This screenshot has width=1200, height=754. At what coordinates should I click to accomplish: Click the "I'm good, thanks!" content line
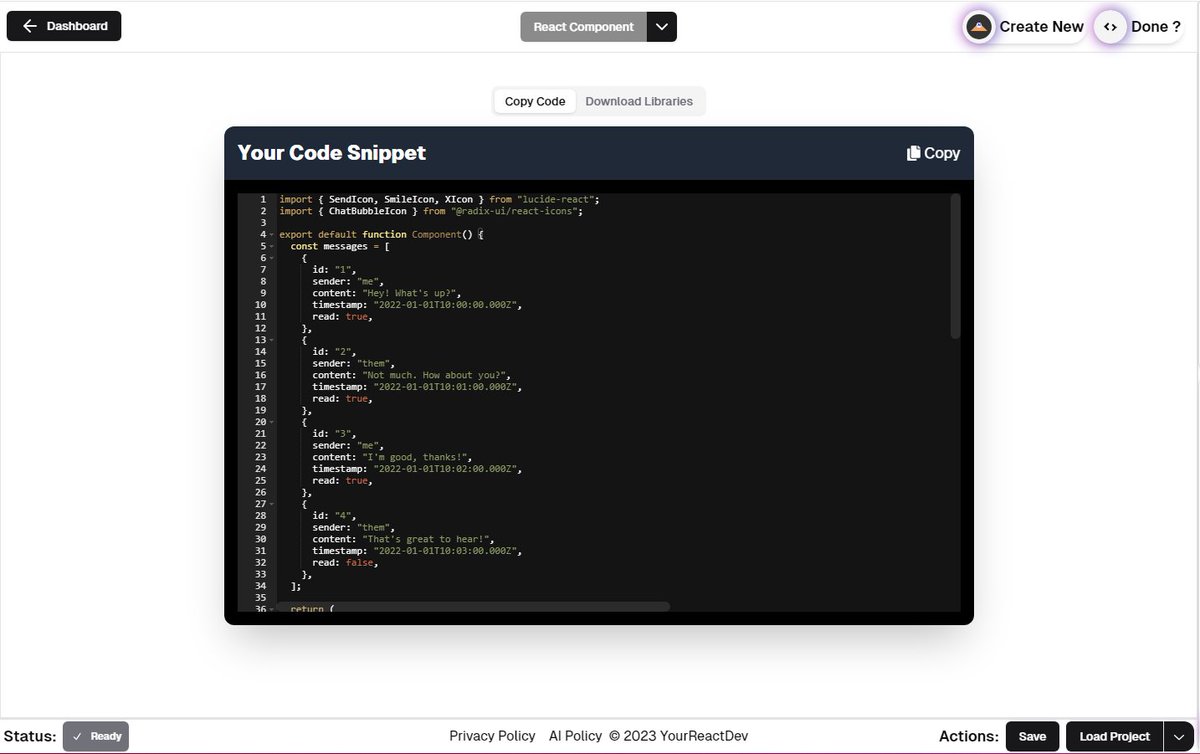[391, 457]
